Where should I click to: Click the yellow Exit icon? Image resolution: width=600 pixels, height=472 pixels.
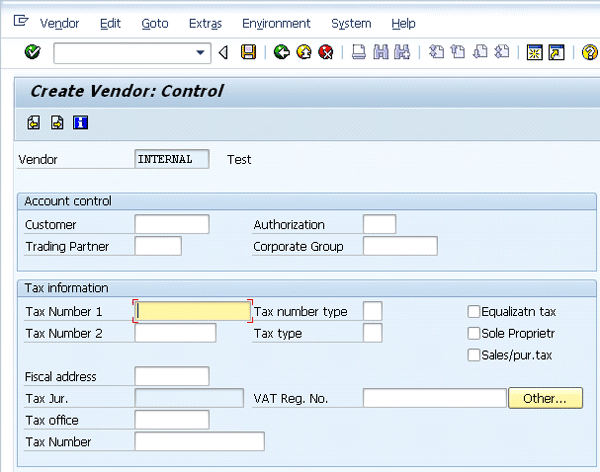[x=303, y=52]
